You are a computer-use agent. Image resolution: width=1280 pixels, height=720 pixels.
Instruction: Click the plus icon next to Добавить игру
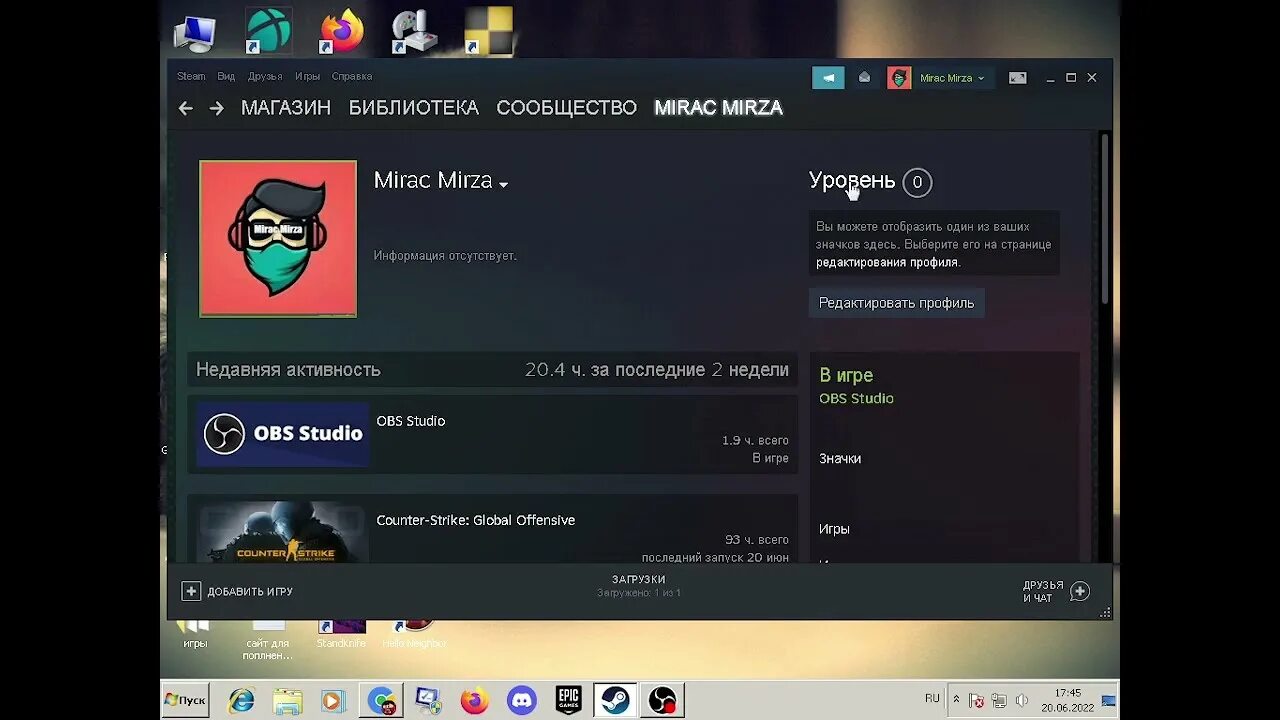click(x=191, y=591)
